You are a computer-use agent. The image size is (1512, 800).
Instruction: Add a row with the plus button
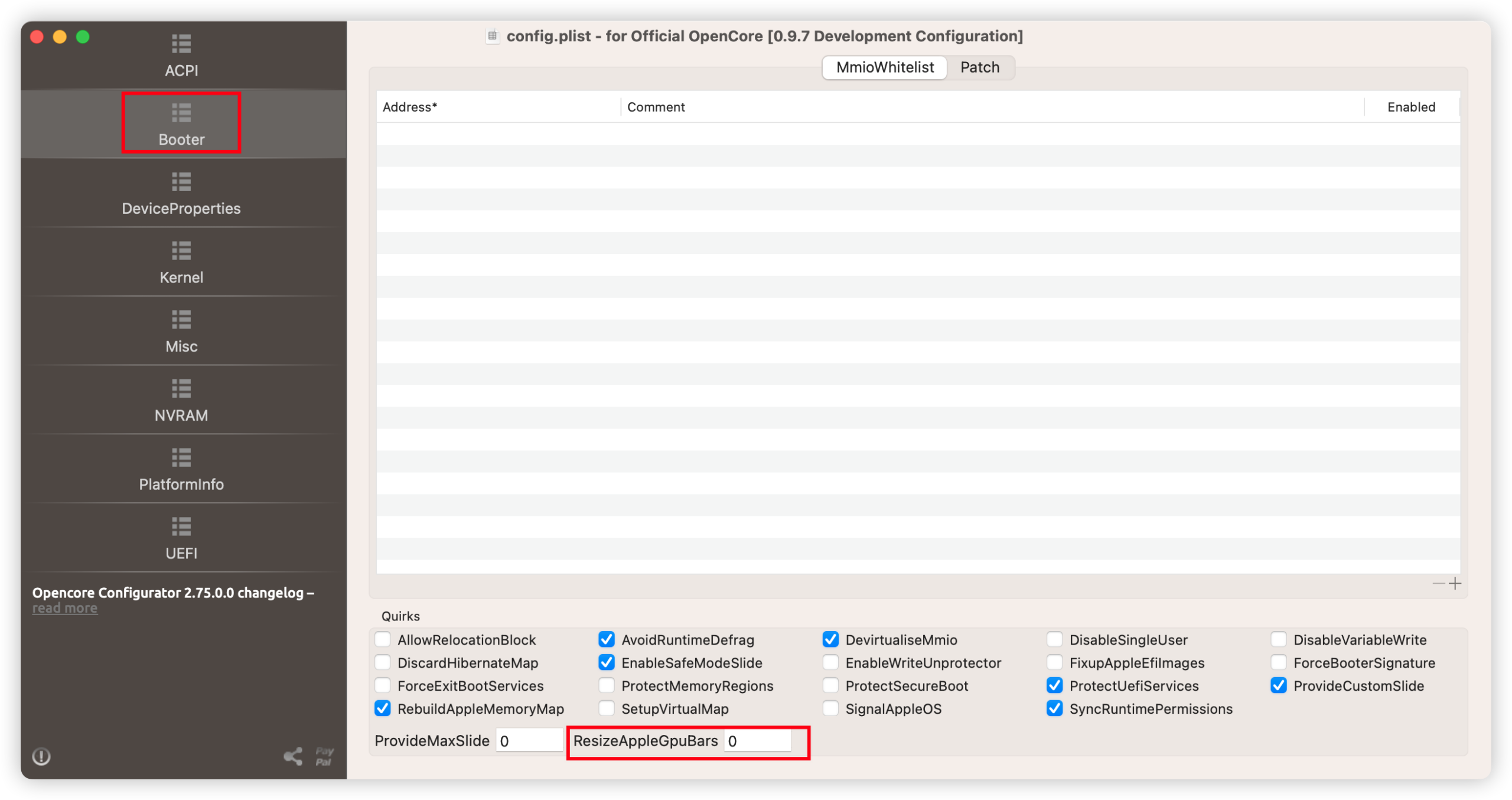click(x=1455, y=584)
